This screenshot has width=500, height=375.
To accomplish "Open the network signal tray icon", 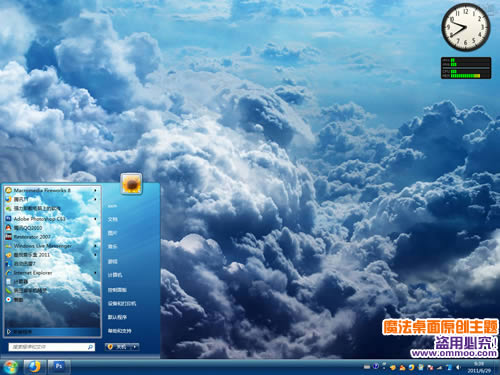I will click(x=439, y=367).
